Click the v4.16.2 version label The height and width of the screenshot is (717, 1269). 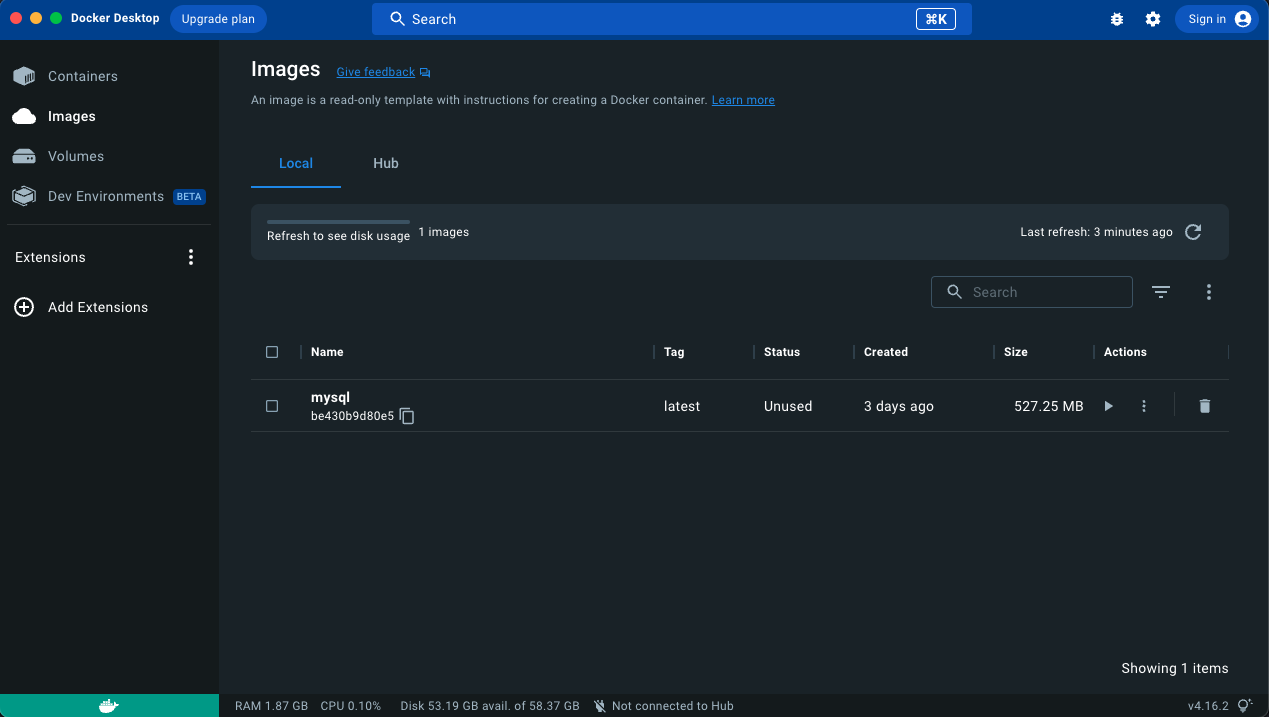(1208, 706)
